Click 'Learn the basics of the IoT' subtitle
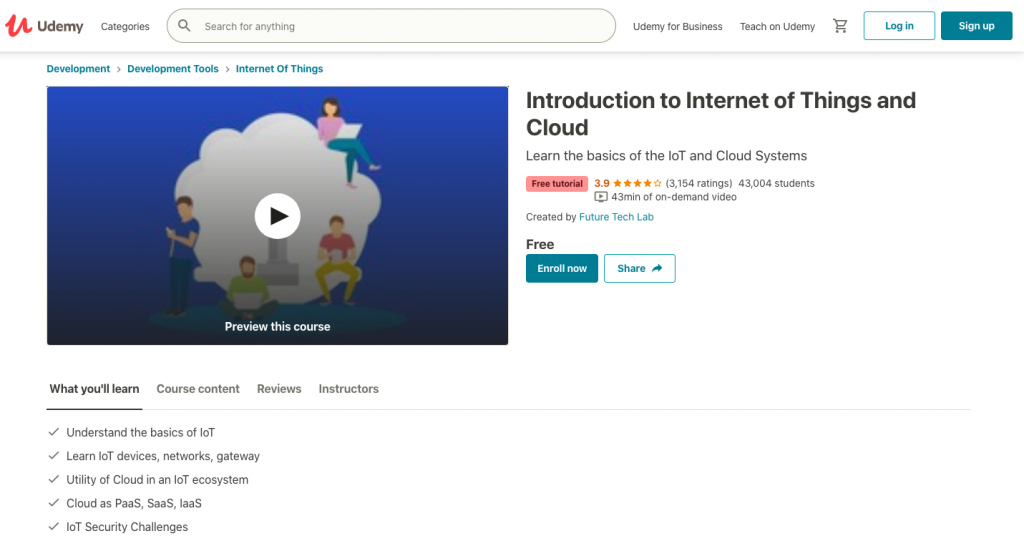Screen dimensions: 1024x536 tap(666, 156)
